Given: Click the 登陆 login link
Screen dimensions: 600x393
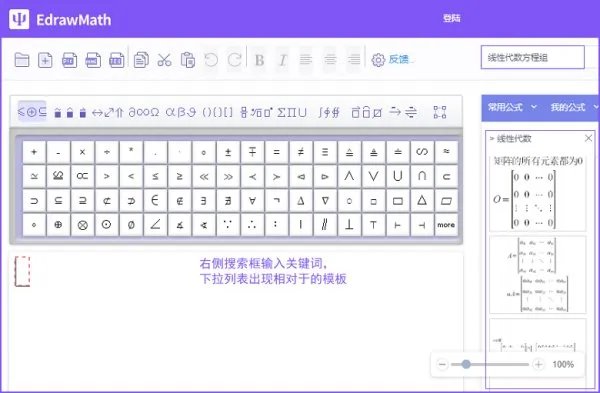Looking at the screenshot, I should [x=452, y=18].
